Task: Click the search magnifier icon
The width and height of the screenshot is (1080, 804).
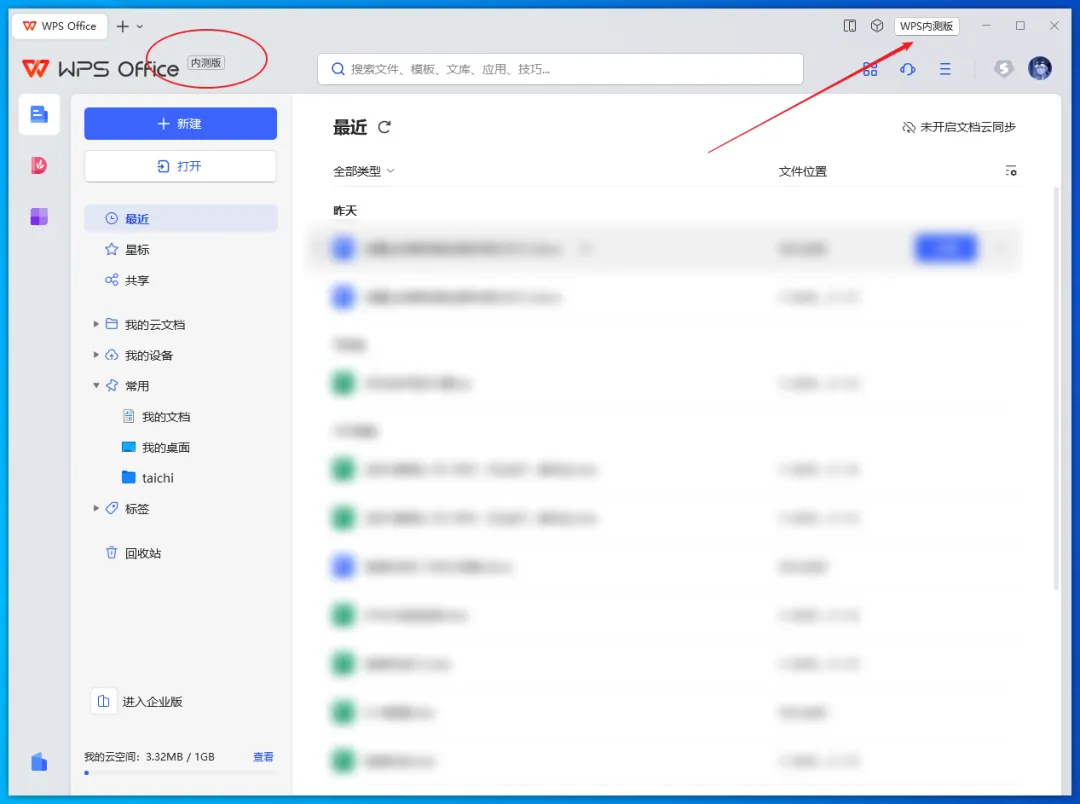Action: click(338, 69)
